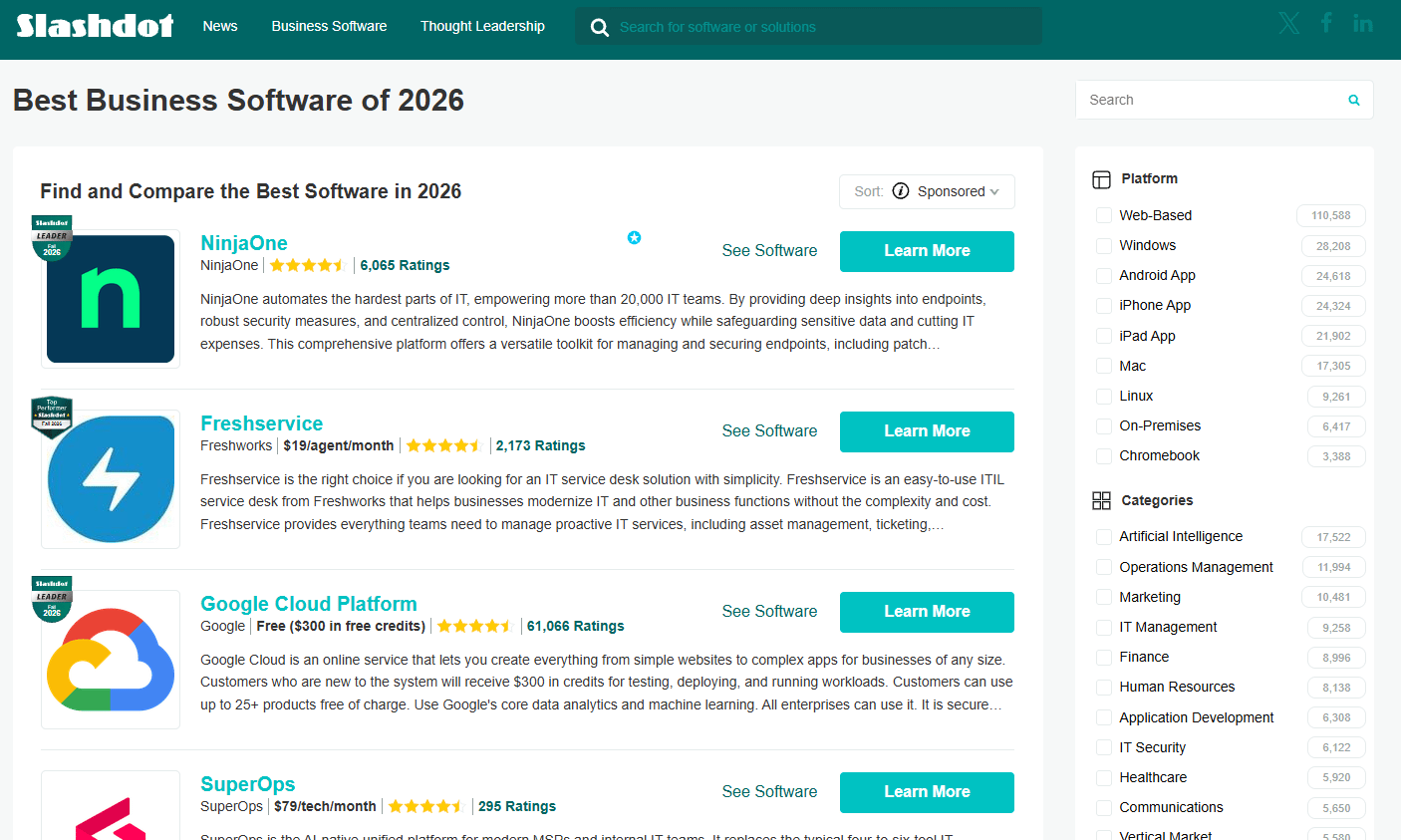This screenshot has height=840, width=1401.
Task: Click the Freshservice lightning logo
Action: 111,479
